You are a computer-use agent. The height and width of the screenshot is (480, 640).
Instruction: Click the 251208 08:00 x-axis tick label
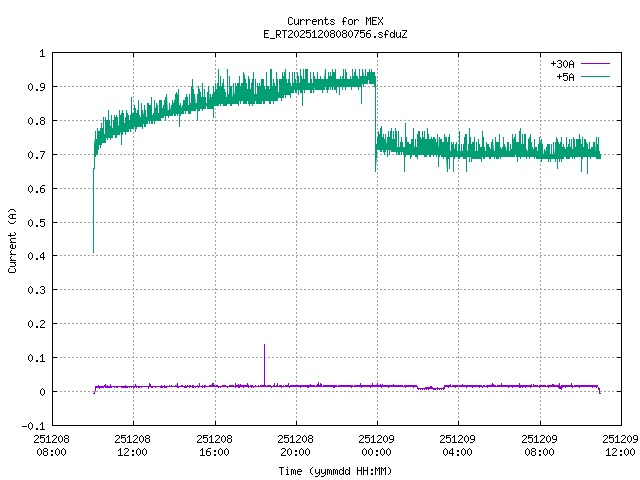(51, 444)
